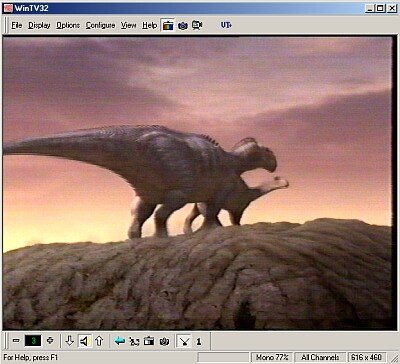Click the channel number display showing 3
The height and width of the screenshot is (364, 400).
coord(33,341)
